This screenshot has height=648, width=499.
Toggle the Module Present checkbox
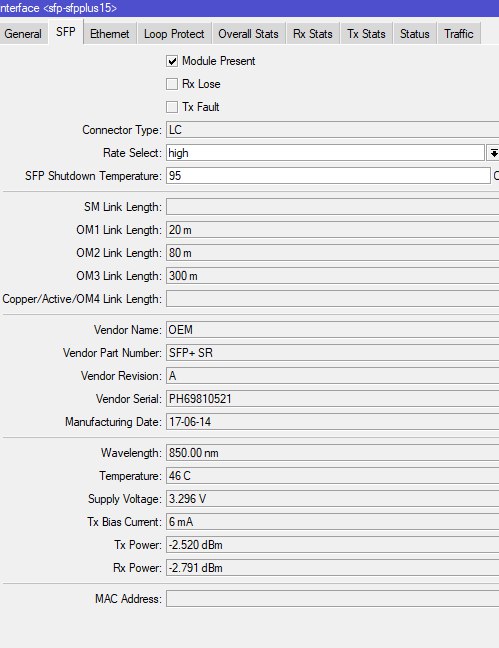coord(172,61)
